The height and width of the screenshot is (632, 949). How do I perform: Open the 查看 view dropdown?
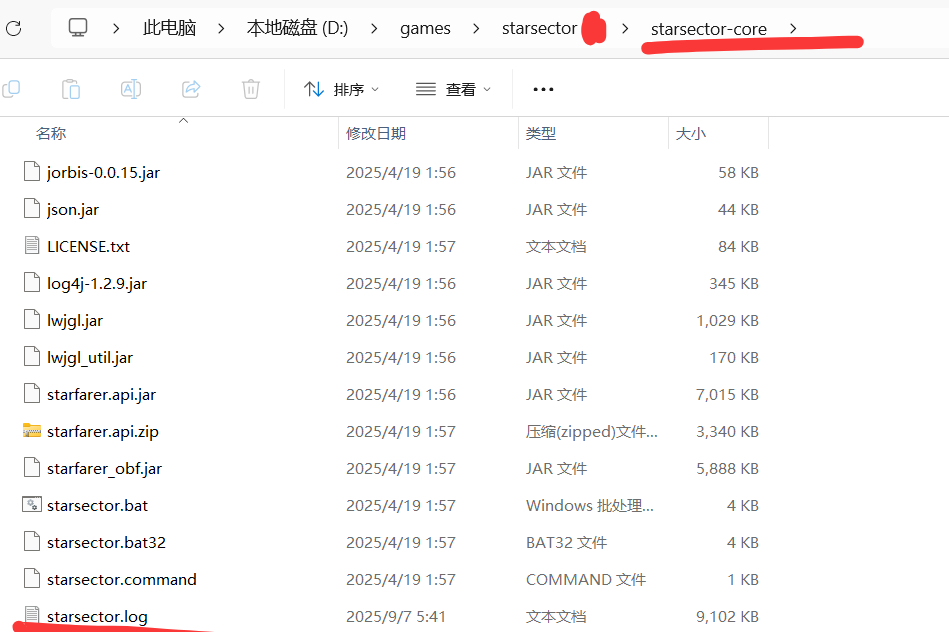point(454,89)
